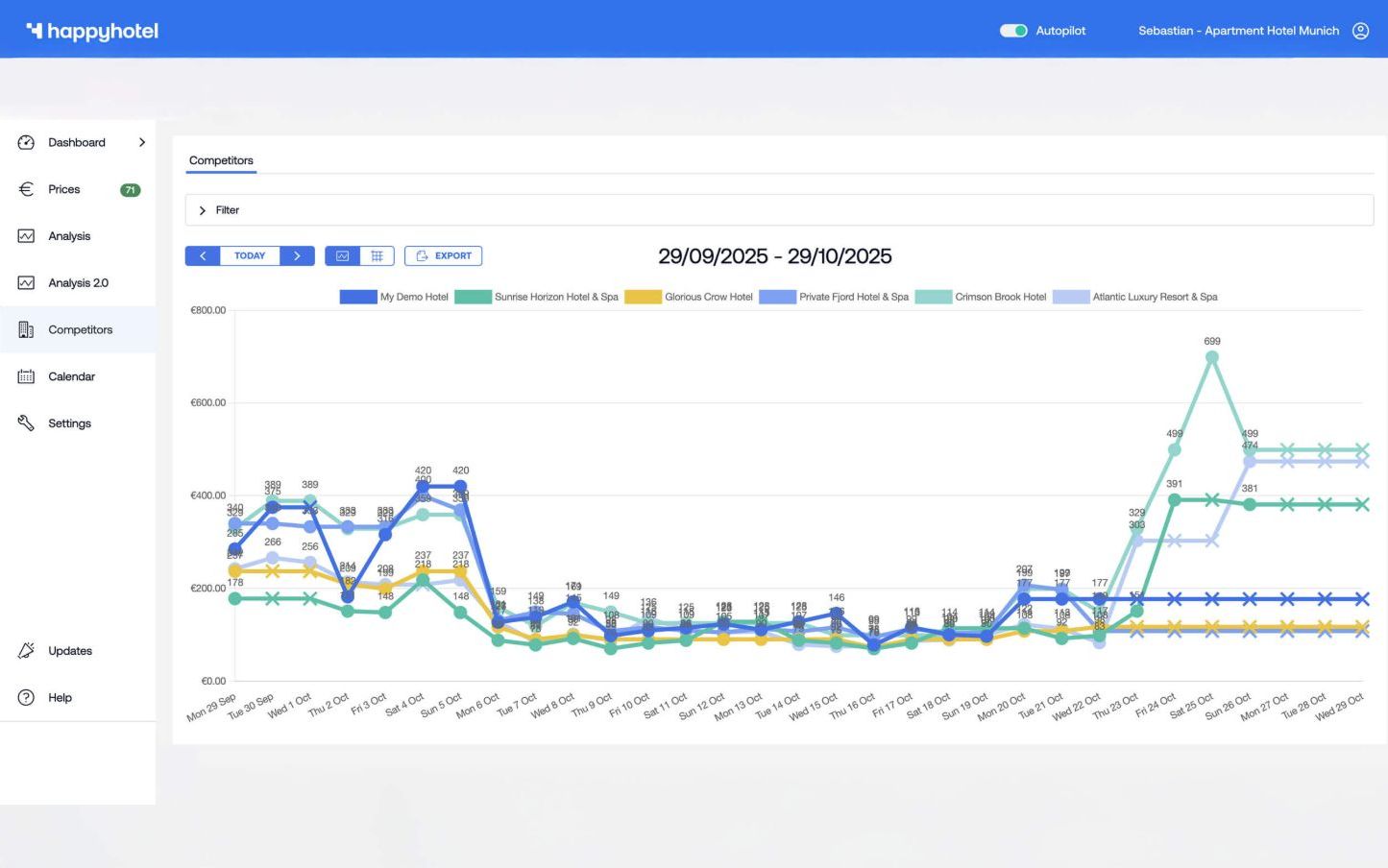Open Dashboard via speedometer icon
Viewport: 1388px width, 868px height.
(26, 142)
